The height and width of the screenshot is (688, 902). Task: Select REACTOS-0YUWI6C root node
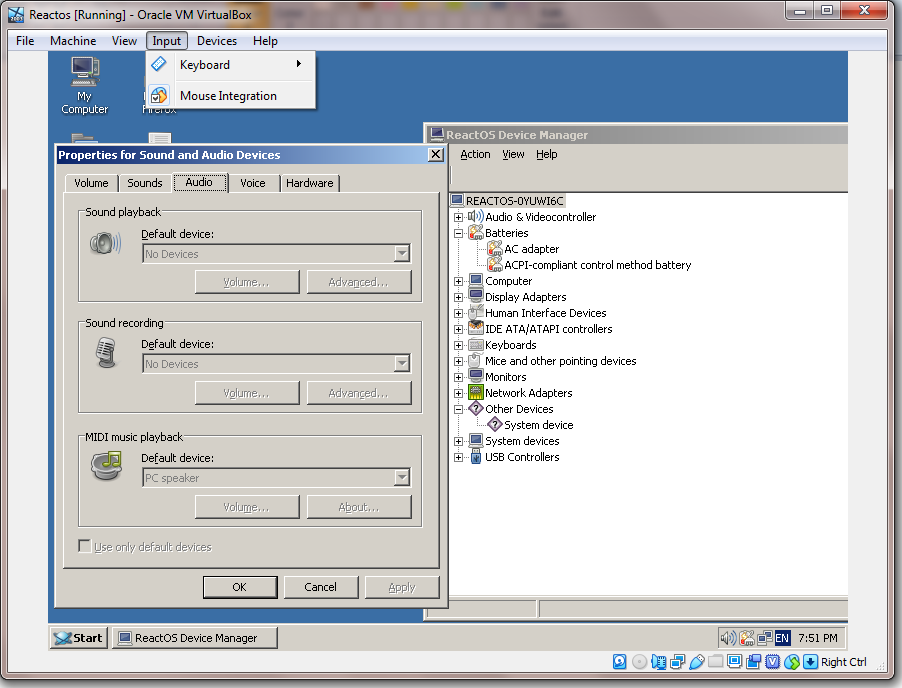pyautogui.click(x=514, y=201)
